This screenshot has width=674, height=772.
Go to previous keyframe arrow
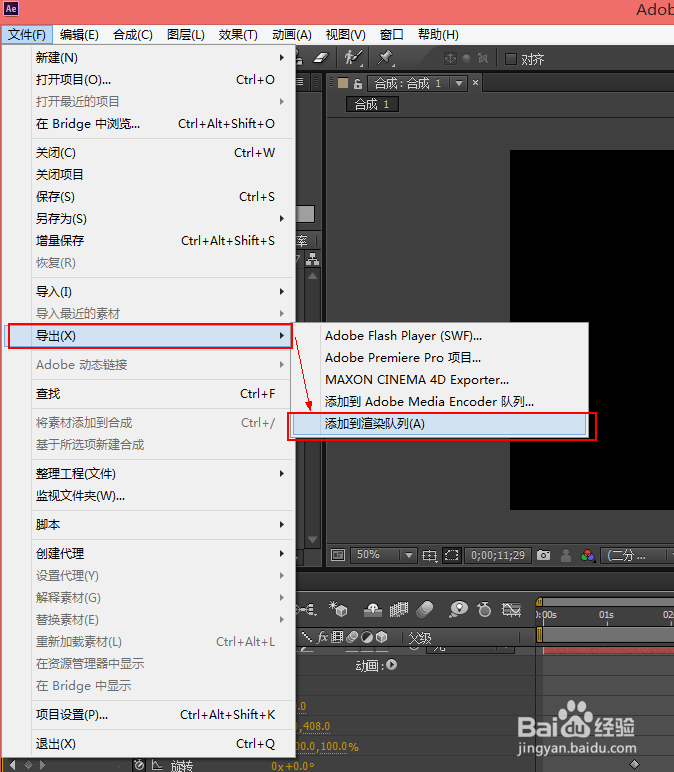(12, 765)
